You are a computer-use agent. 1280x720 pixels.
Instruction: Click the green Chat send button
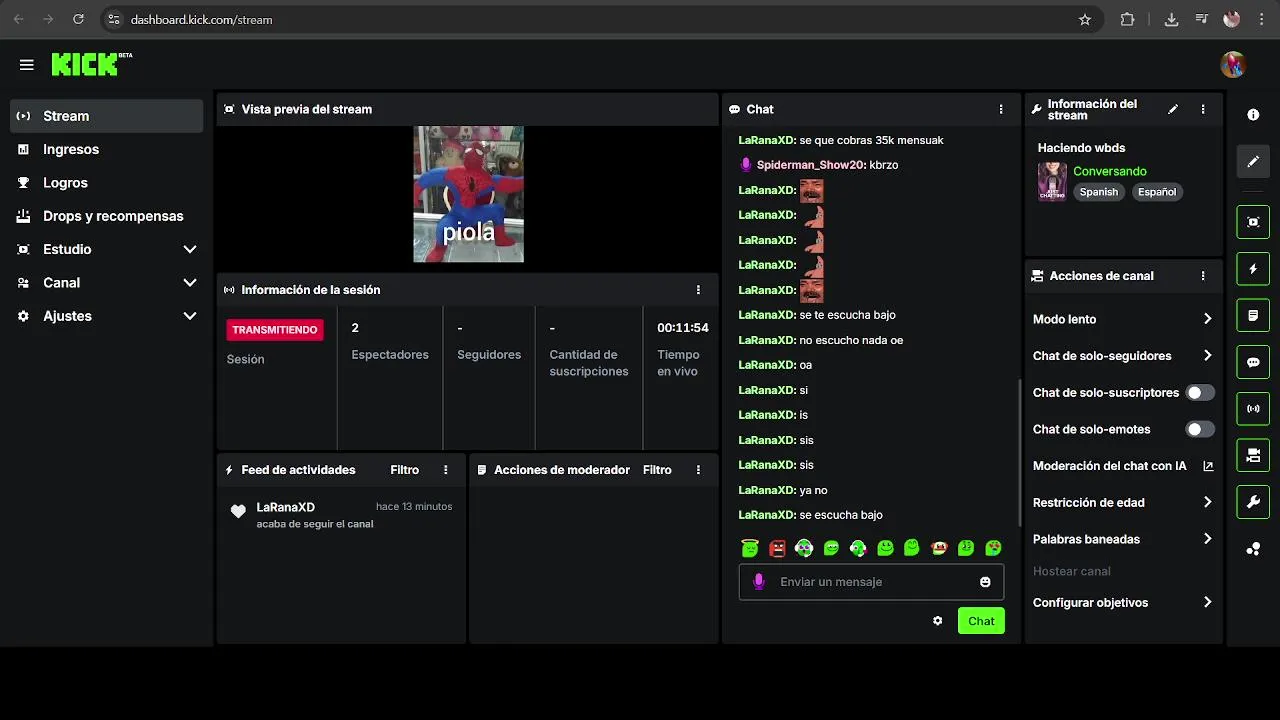[981, 621]
